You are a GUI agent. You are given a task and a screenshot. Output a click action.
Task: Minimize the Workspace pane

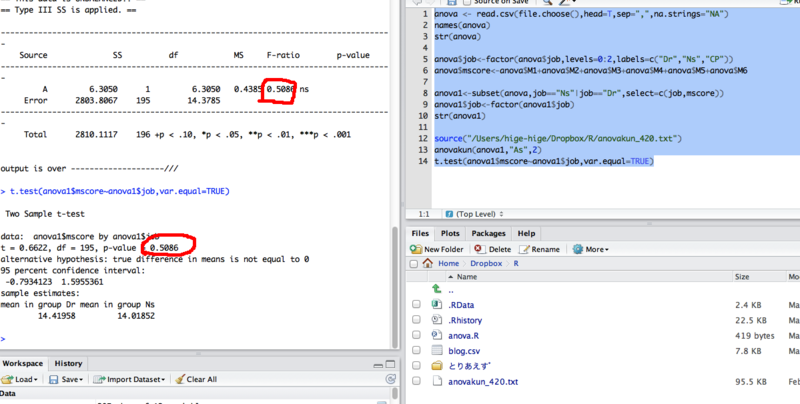coord(378,365)
